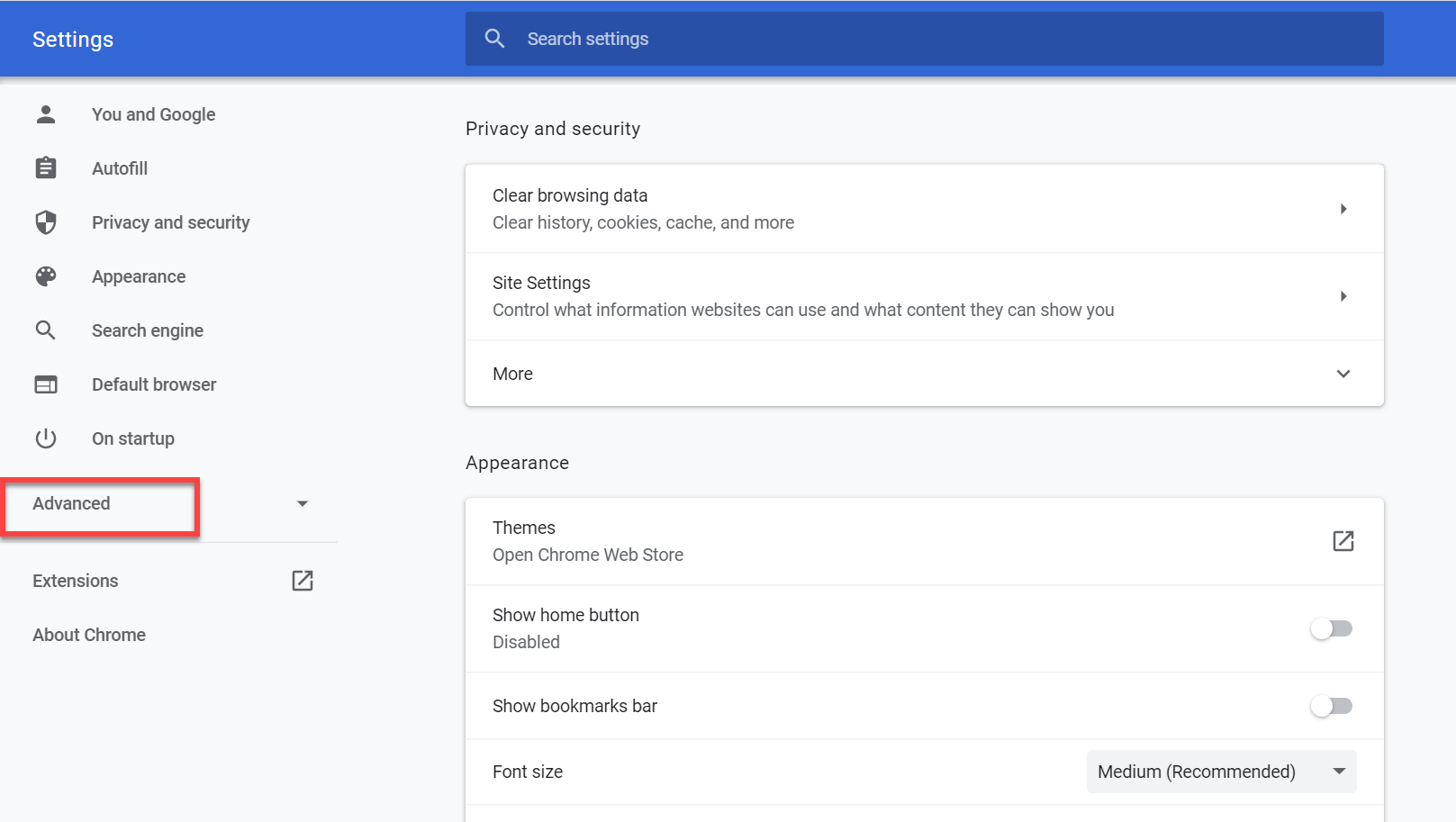The image size is (1456, 822).
Task: Open Extensions via the external link icon
Action: (303, 581)
